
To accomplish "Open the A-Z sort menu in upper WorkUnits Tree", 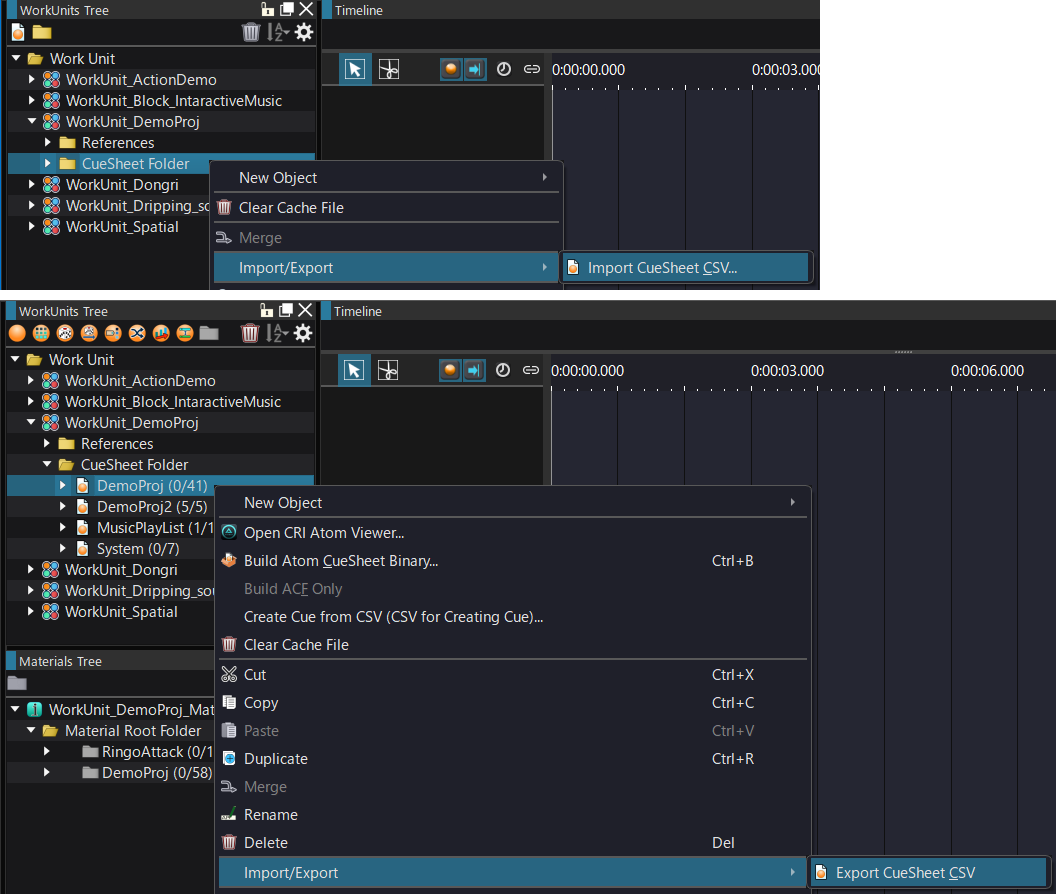I will (277, 32).
